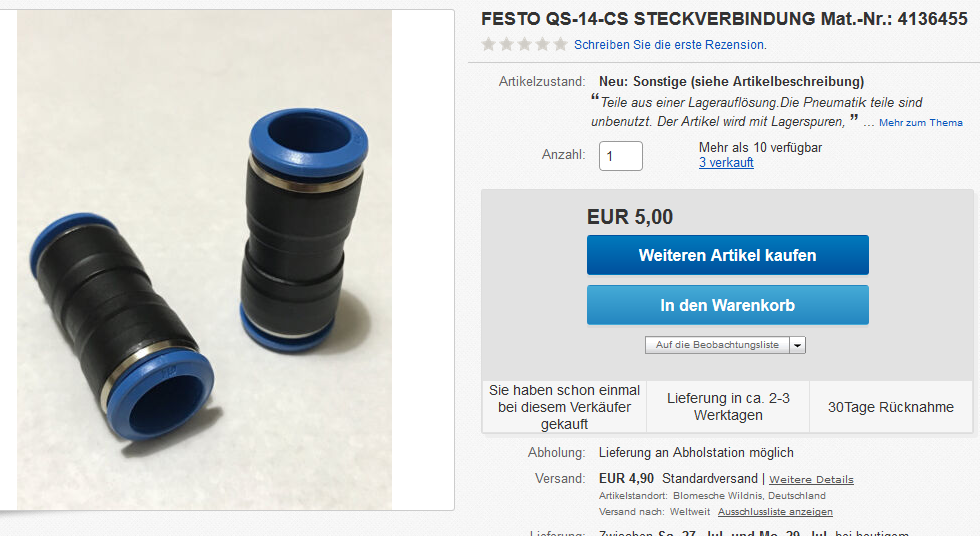Enlarge the Festo connector product photo
The height and width of the screenshot is (536, 980).
pyautogui.click(x=204, y=260)
